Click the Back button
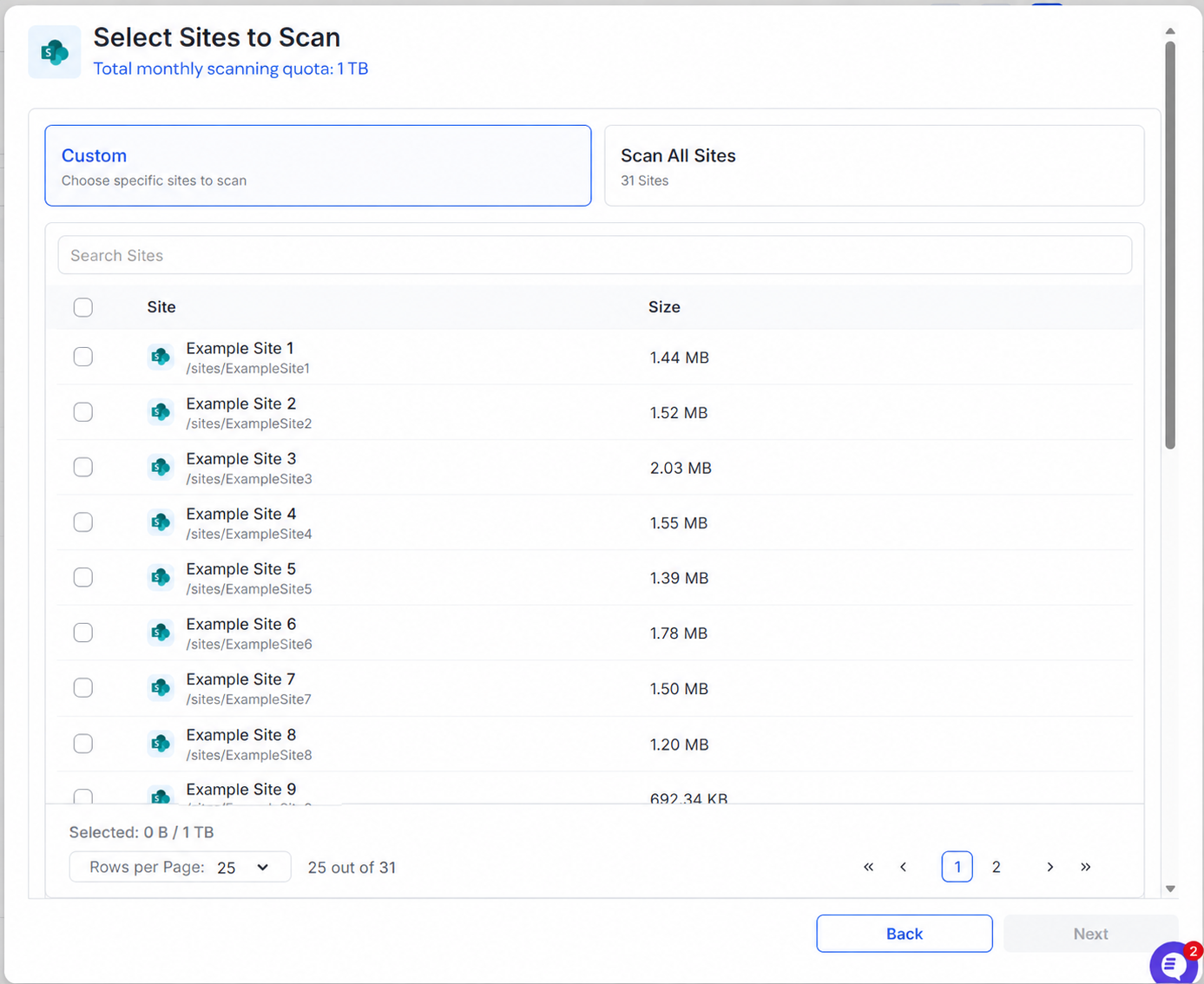 pos(905,934)
